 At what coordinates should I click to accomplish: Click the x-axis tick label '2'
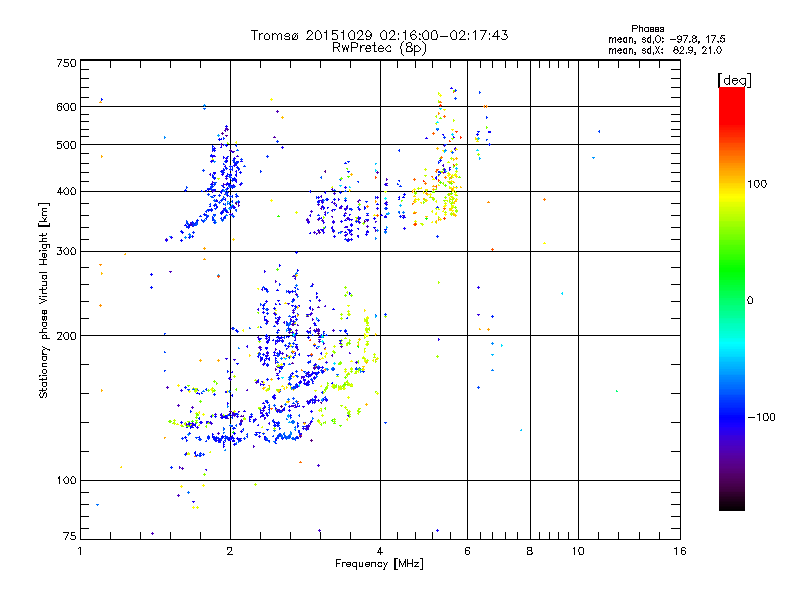pyautogui.click(x=230, y=551)
